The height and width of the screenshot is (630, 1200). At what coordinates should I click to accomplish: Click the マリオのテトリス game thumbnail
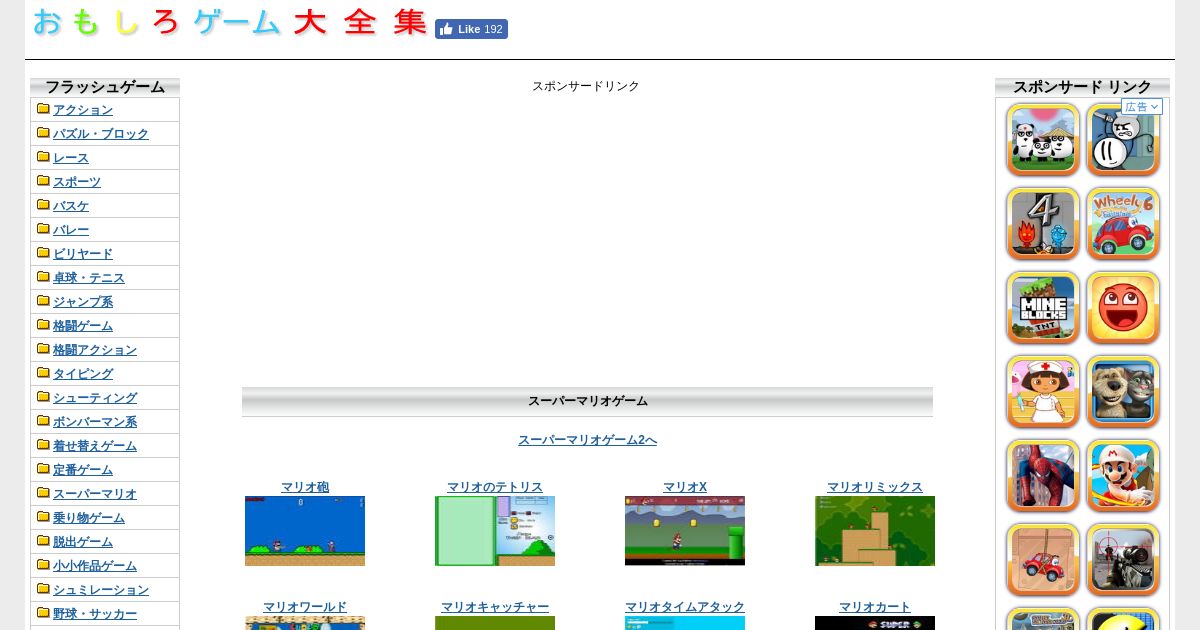click(495, 531)
